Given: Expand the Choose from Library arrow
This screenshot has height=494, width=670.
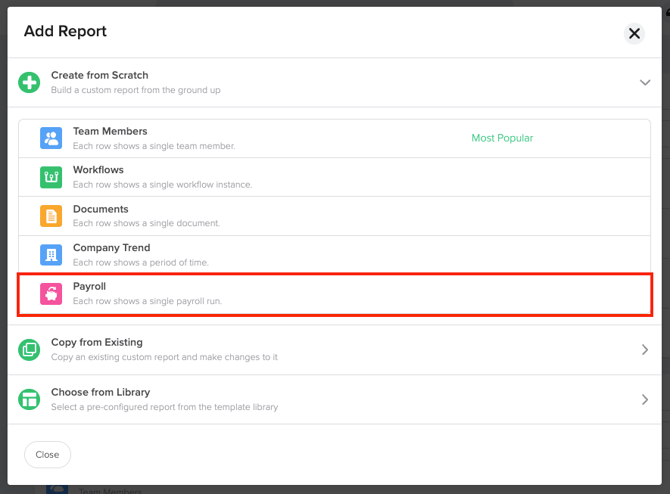Looking at the screenshot, I should click(645, 400).
